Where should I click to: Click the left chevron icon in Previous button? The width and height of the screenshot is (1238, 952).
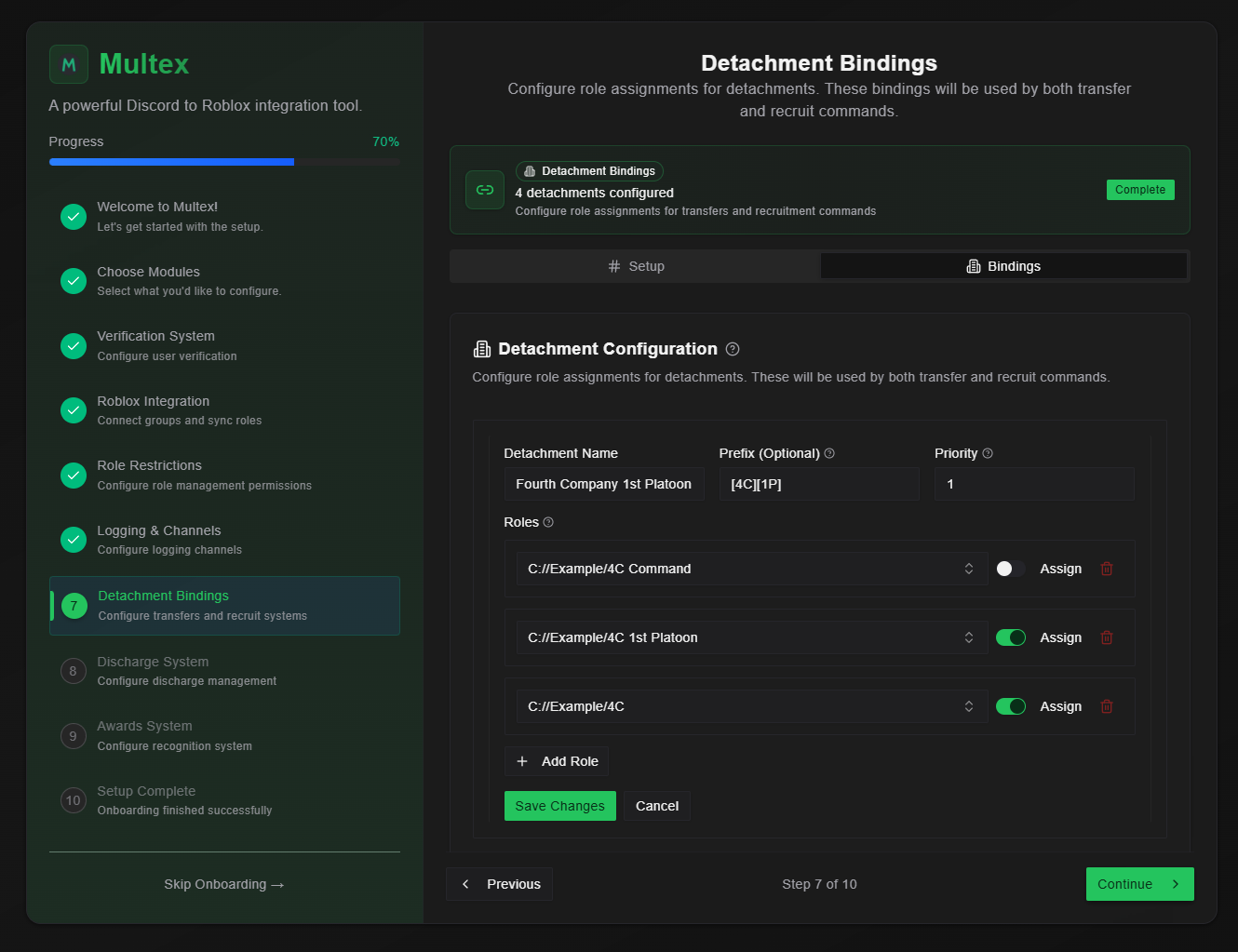[x=466, y=884]
